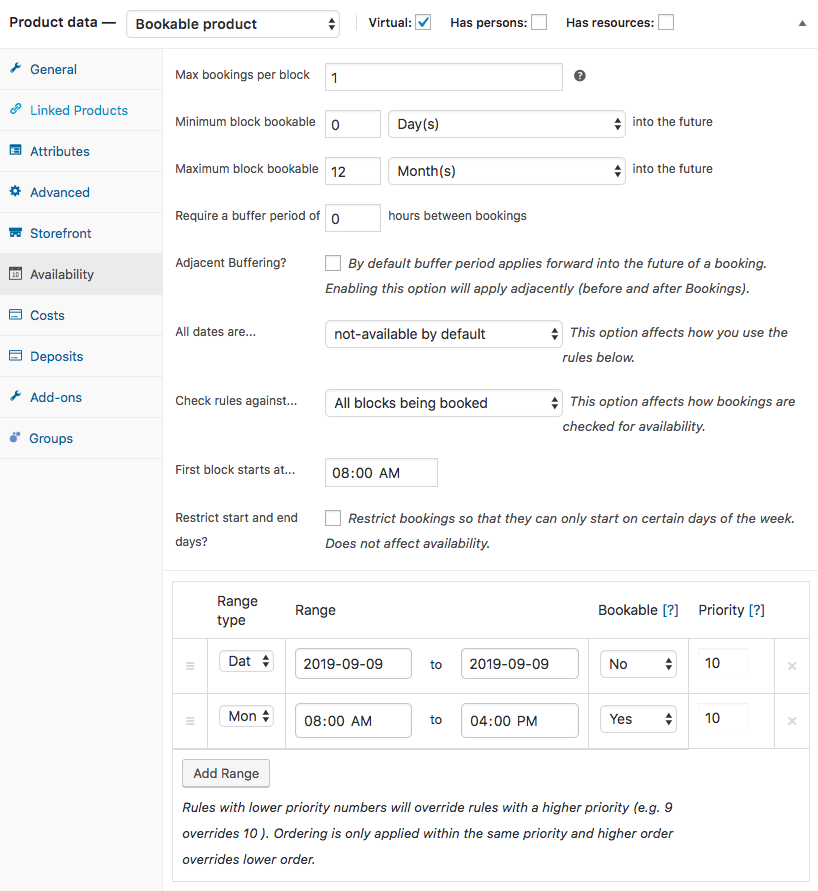
Task: Click the priority field in the date range row
Action: coord(723,663)
